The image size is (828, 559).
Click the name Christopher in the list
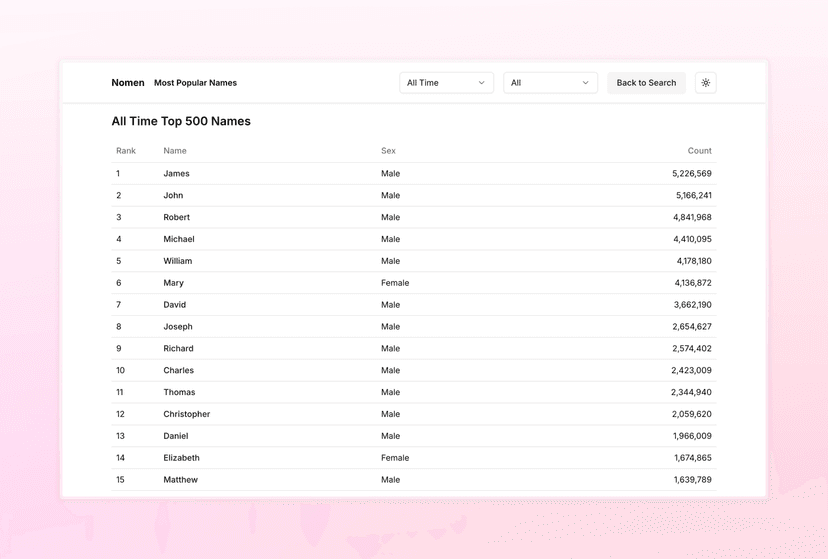pos(187,414)
